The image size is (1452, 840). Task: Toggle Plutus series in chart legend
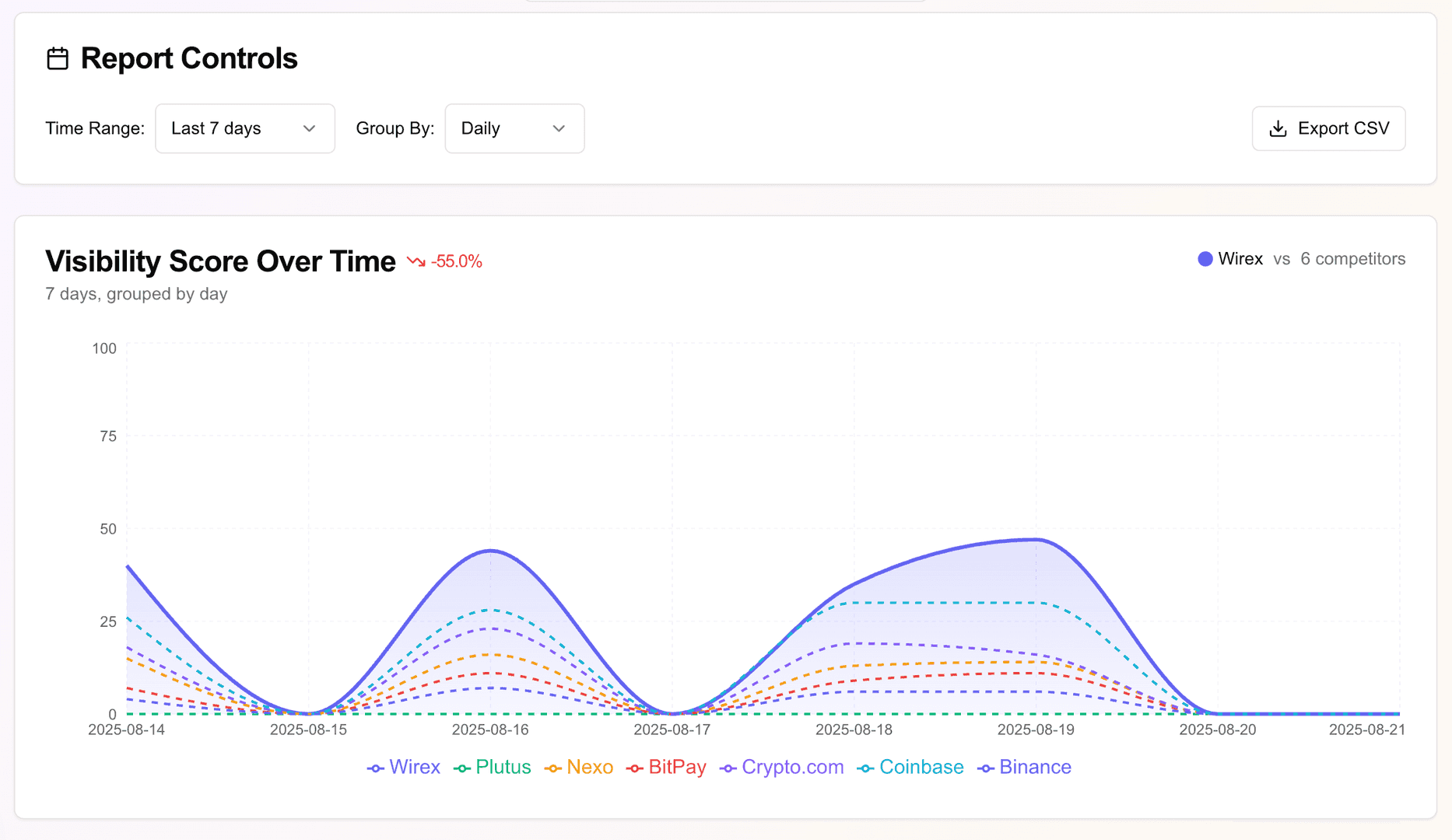click(x=493, y=767)
